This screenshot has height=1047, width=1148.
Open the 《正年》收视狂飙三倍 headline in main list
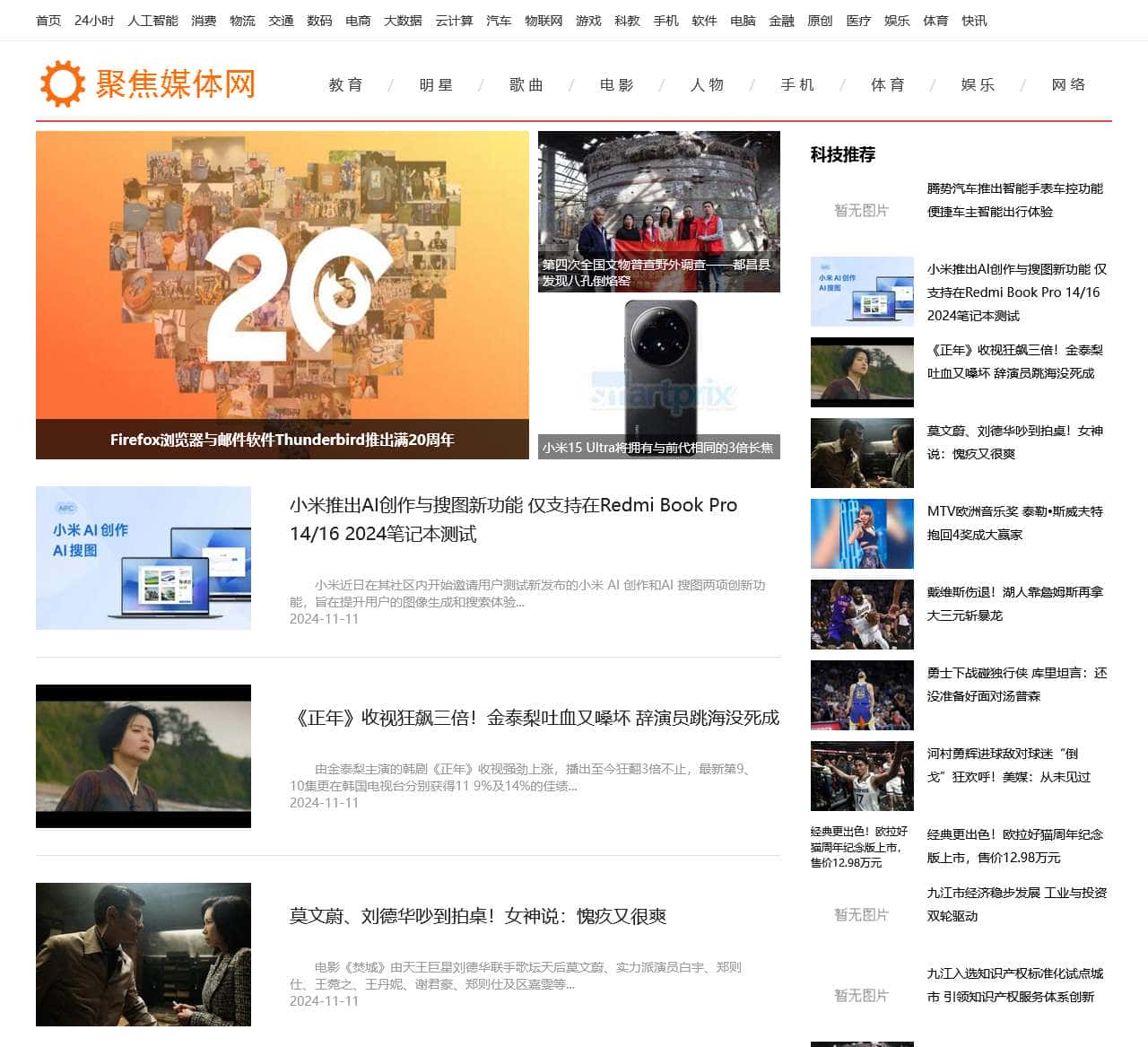pos(535,718)
